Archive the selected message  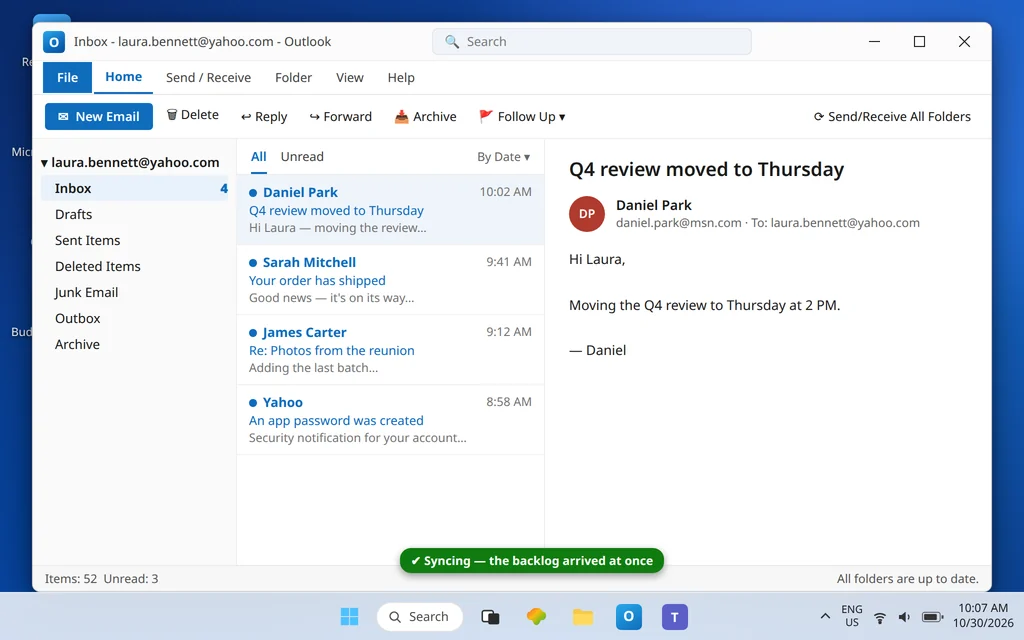pos(425,116)
